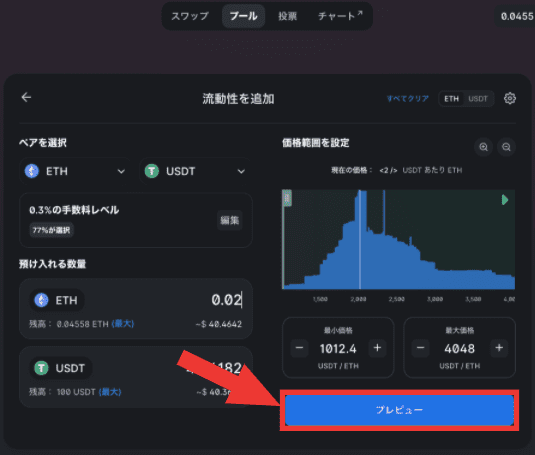Viewport: 535px width, 455px height.
Task: Open the USDT token pair dropdown
Action: coord(196,171)
